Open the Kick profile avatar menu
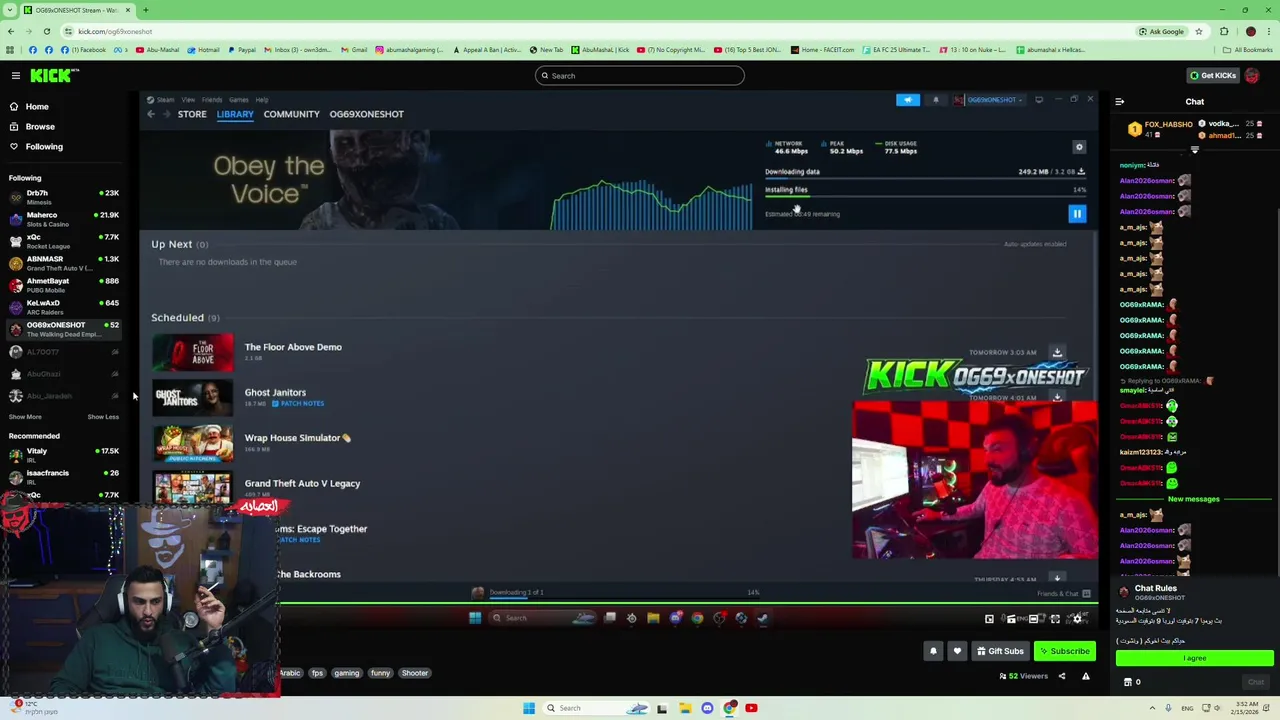1280x720 pixels. (x=1252, y=76)
